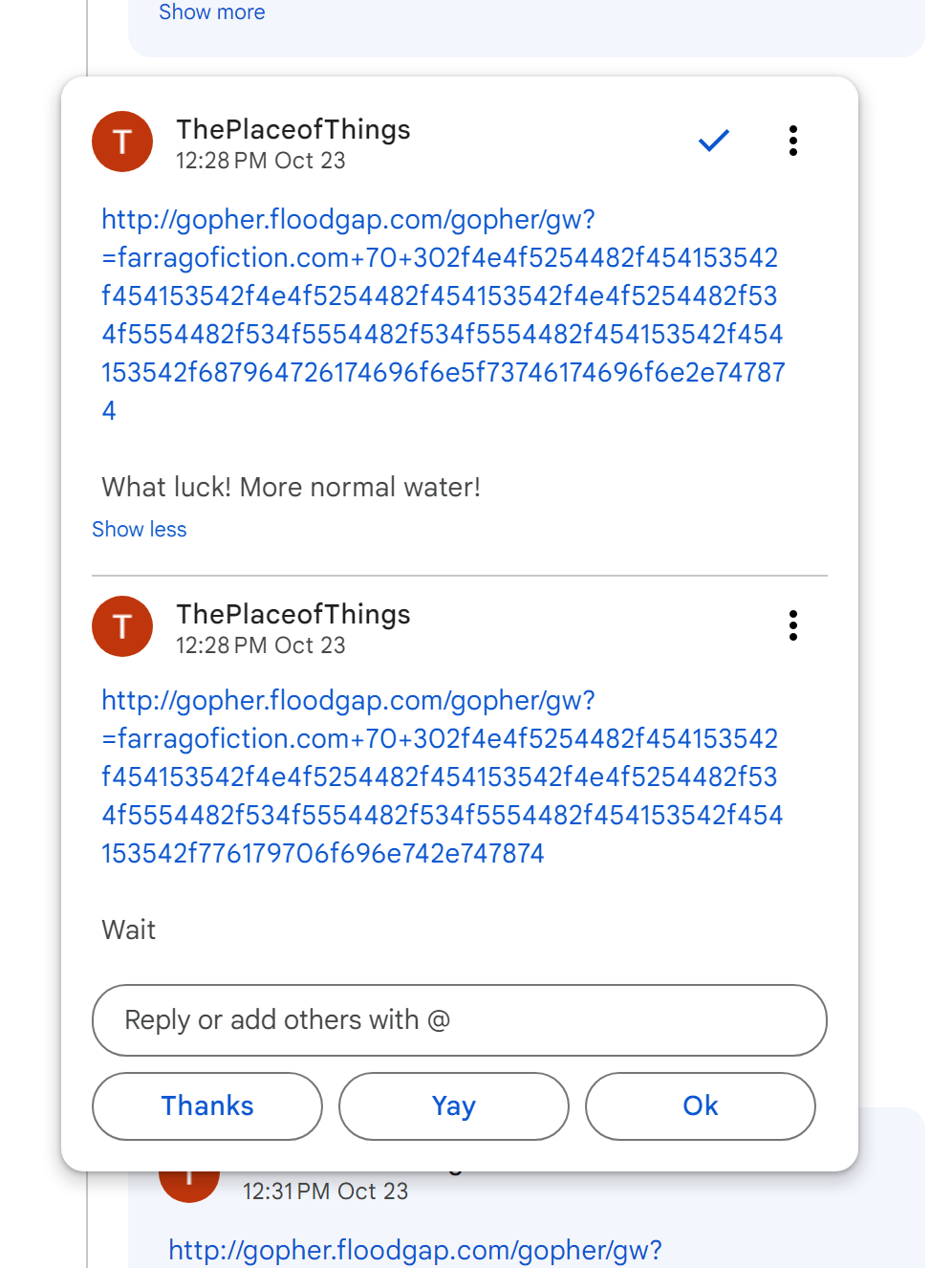Click the first comment's 12:28 PM timestamp
952x1268 pixels.
(x=260, y=161)
